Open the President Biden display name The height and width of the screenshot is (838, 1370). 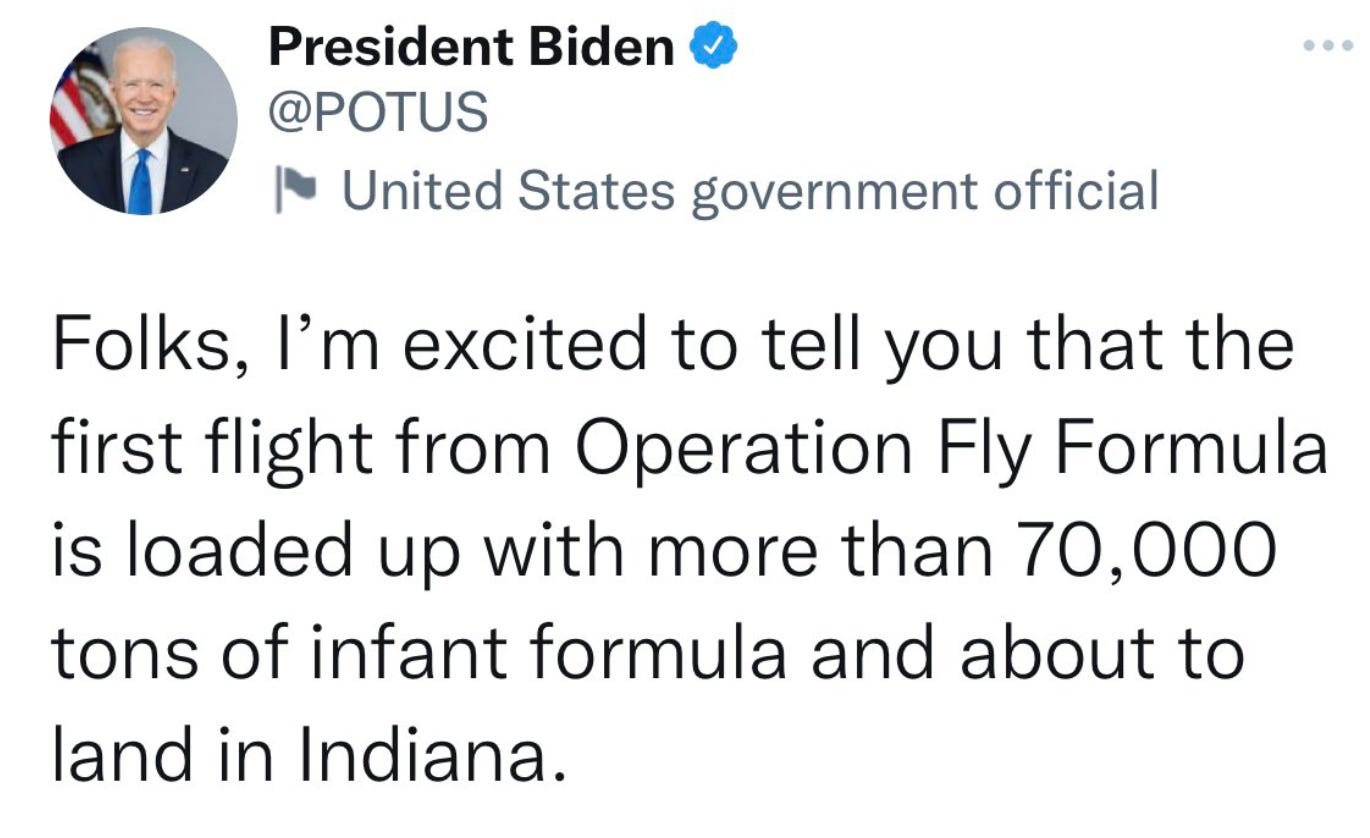471,47
